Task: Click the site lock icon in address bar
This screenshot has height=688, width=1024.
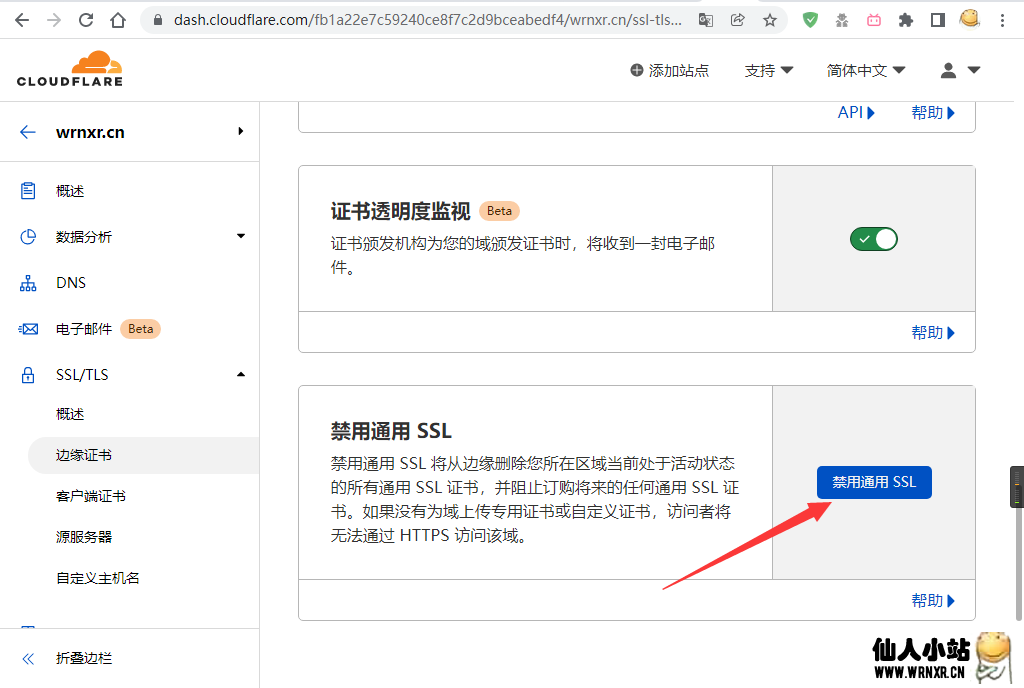Action: (157, 20)
